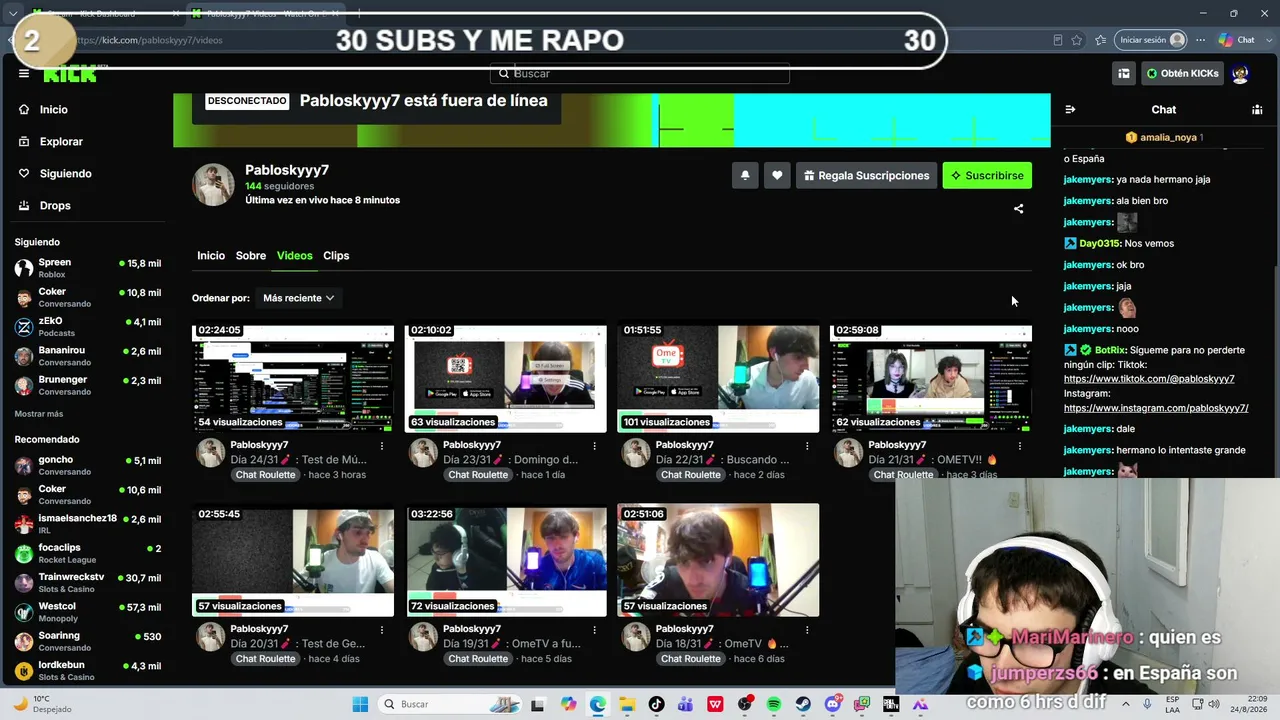Open Westcol recommended channel
Screen dimensions: 1280x720
tap(88, 612)
